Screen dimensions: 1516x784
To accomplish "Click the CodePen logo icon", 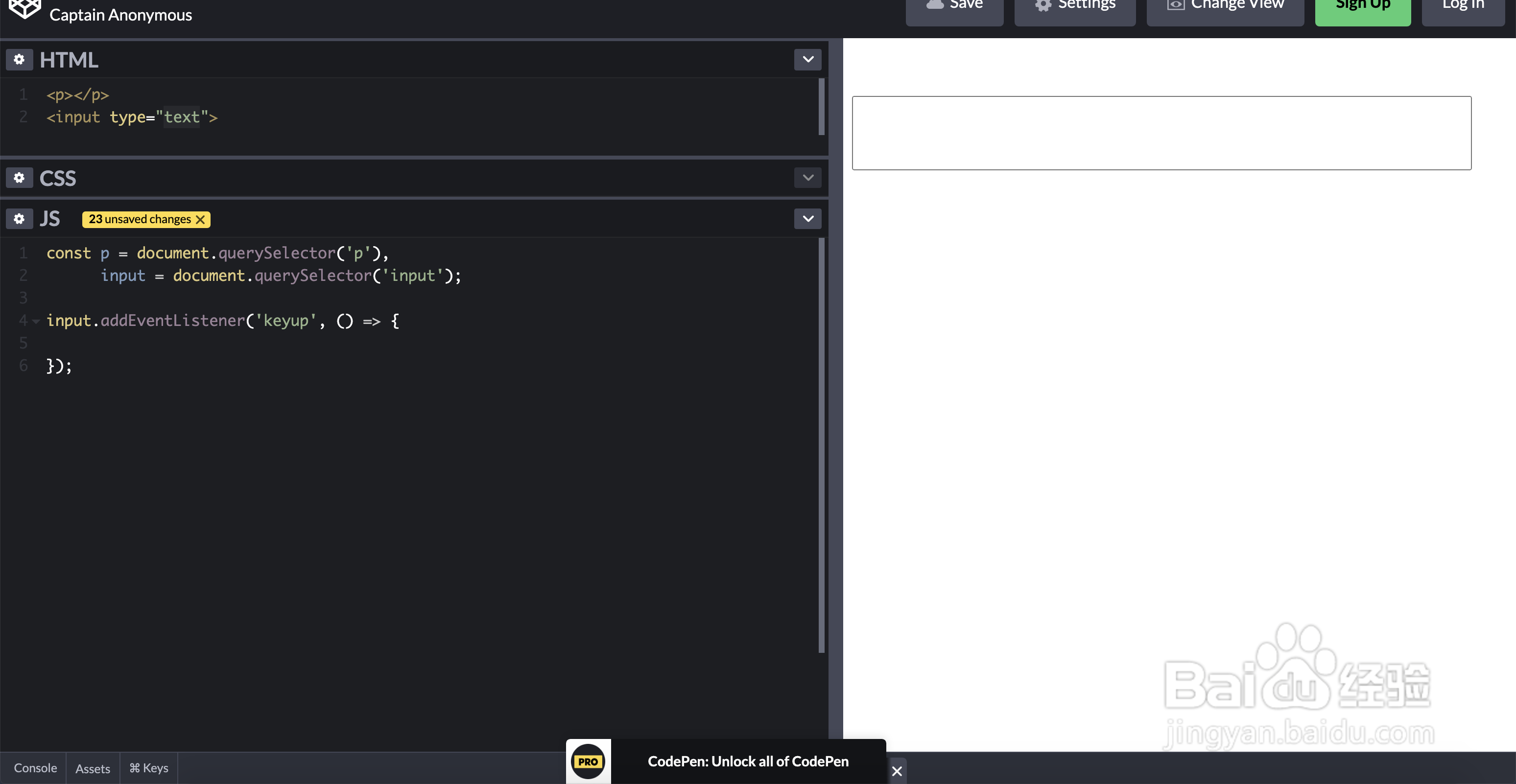I will (24, 8).
